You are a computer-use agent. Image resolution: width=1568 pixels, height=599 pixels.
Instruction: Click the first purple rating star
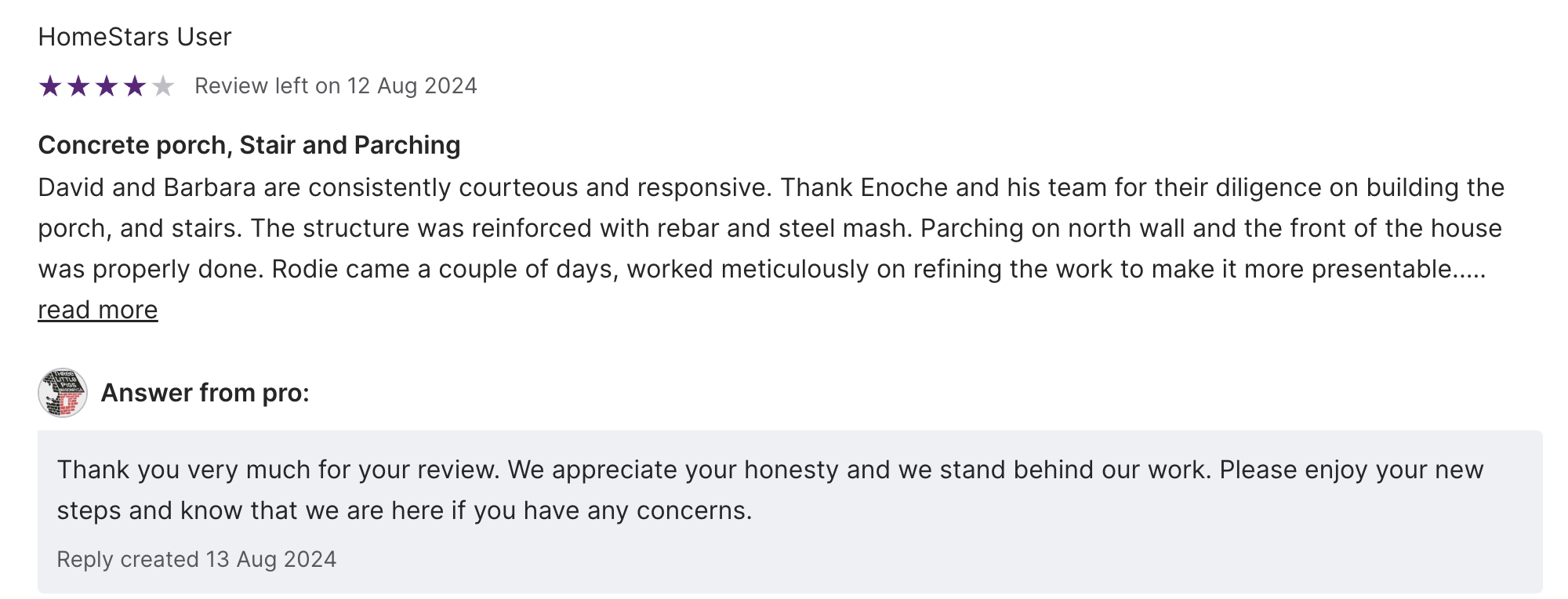(x=50, y=86)
